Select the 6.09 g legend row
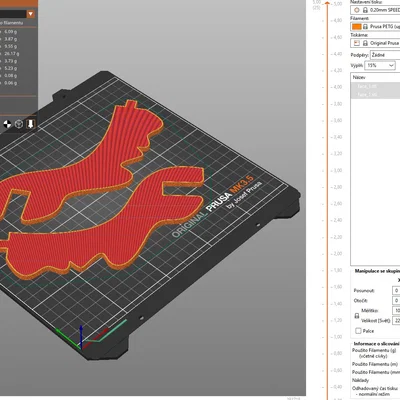This screenshot has width=400, height=400. pyautogui.click(x=10, y=32)
